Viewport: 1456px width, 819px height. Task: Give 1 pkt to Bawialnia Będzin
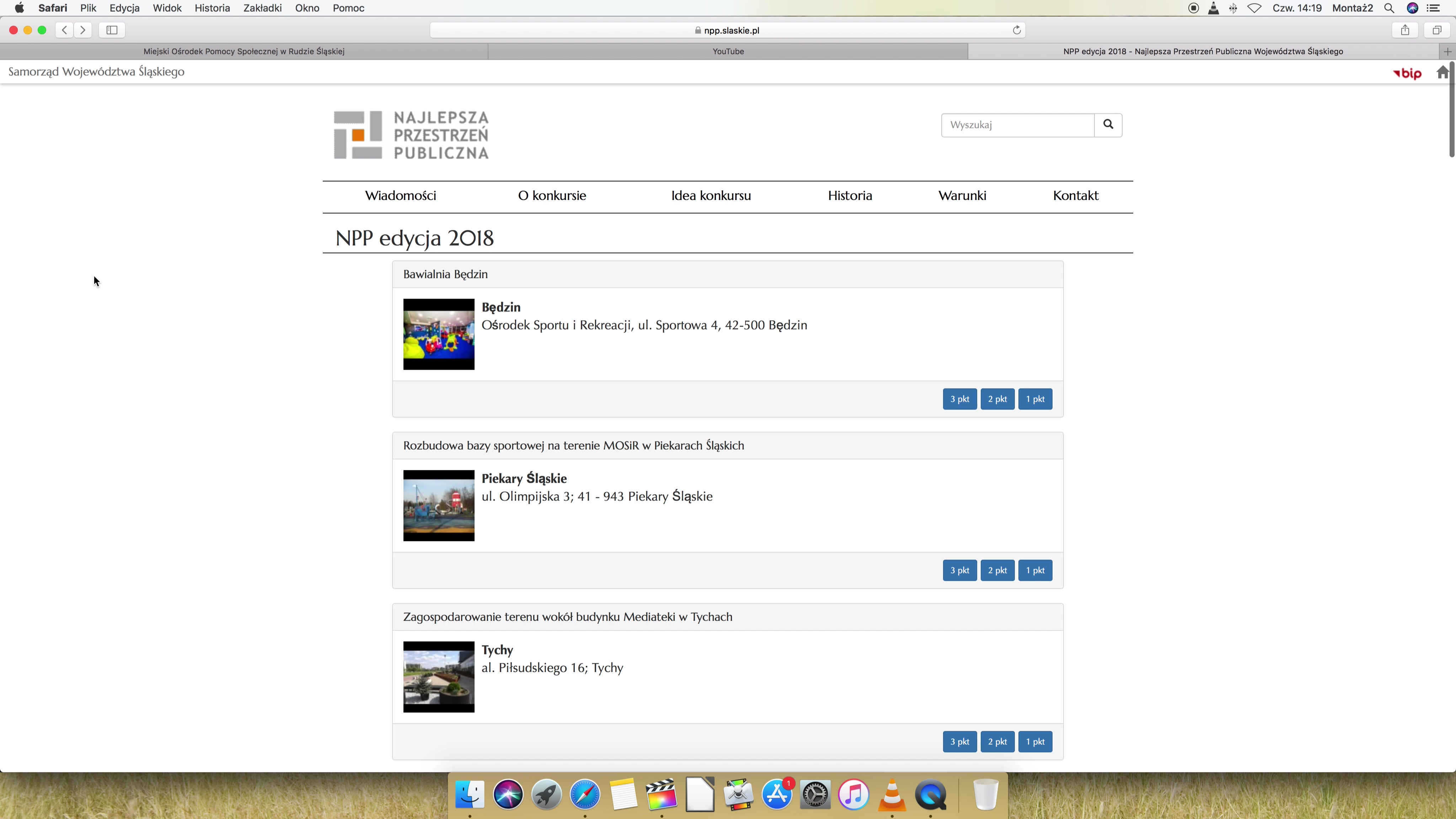point(1035,399)
